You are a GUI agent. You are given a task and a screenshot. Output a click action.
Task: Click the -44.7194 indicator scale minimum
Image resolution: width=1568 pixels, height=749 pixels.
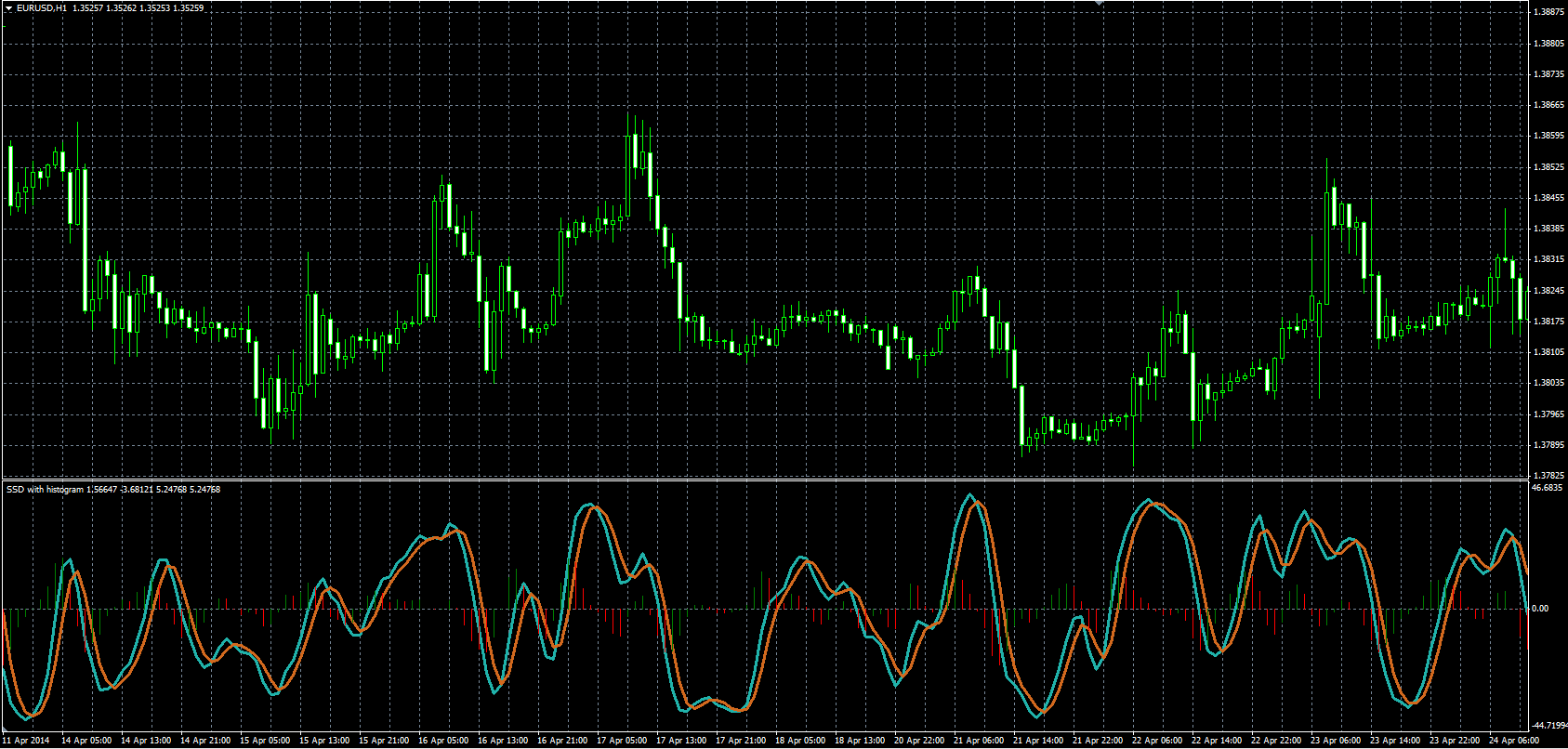coord(1549,725)
